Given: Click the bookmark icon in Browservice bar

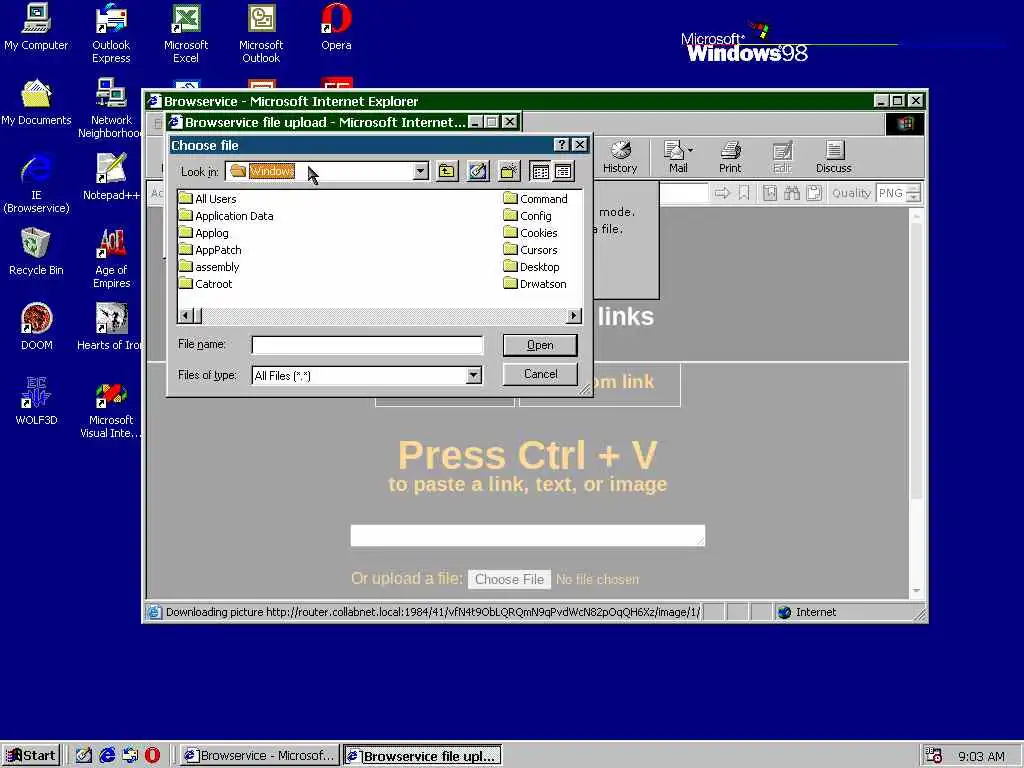Looking at the screenshot, I should click(744, 193).
